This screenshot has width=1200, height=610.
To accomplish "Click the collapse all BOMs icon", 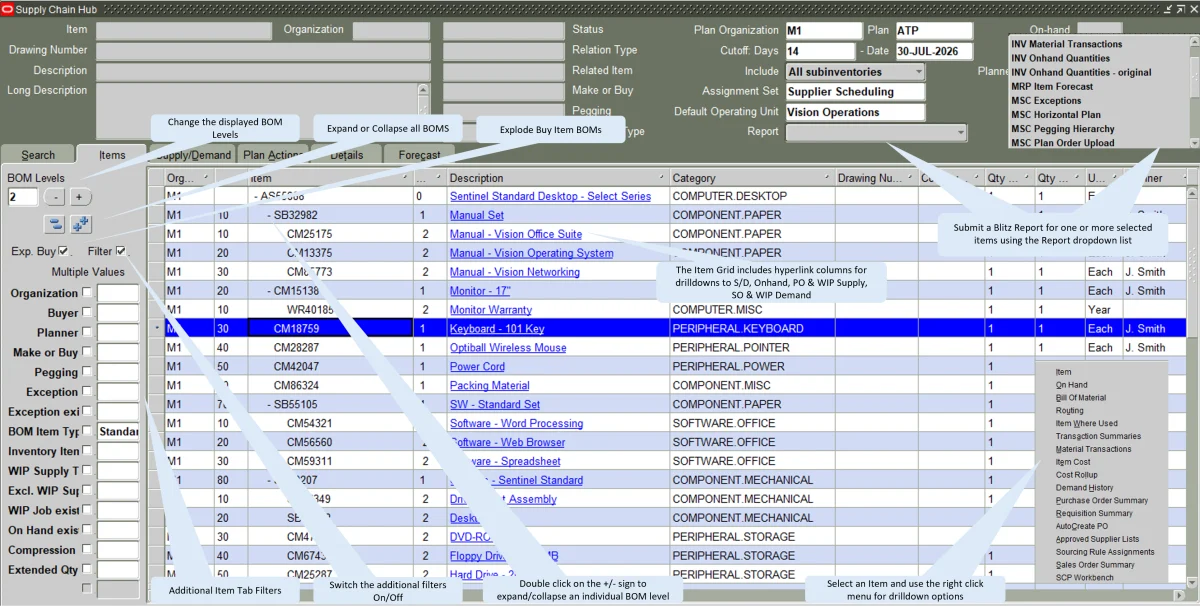I will (x=55, y=224).
